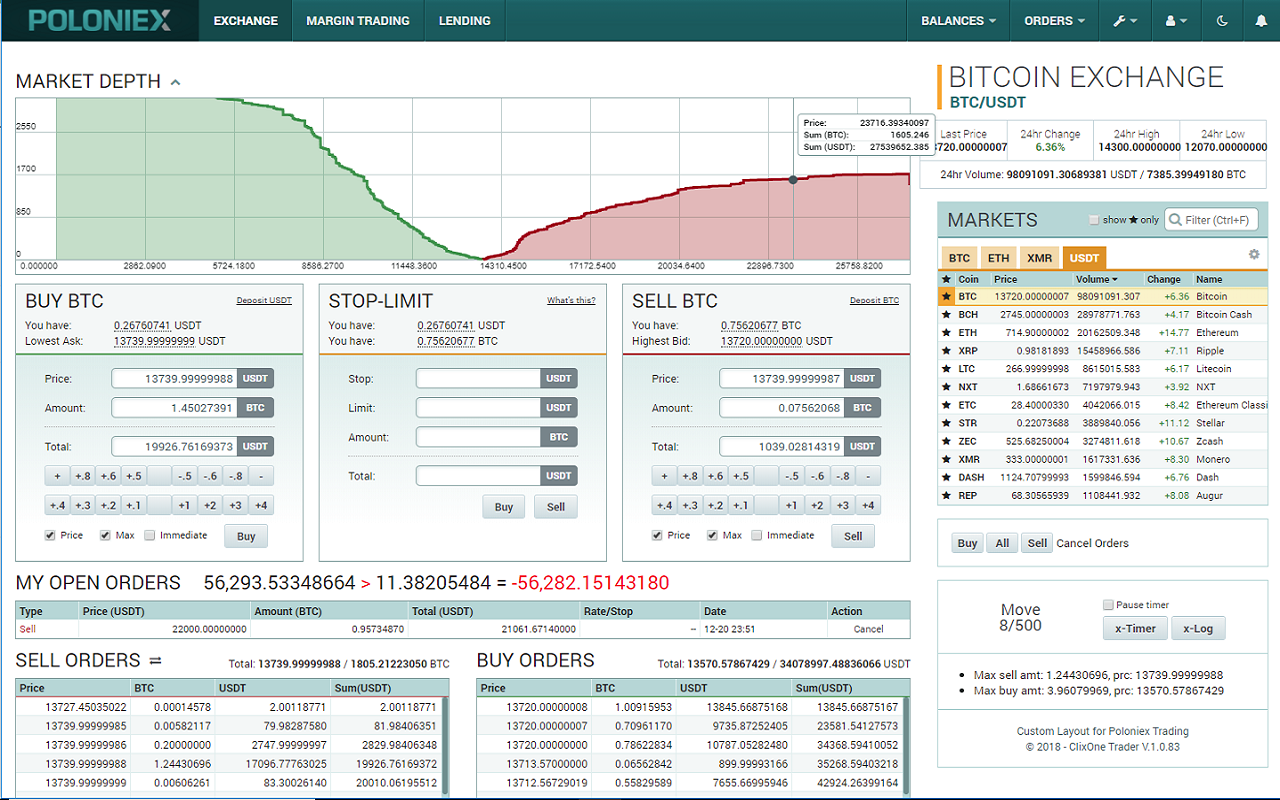Viewport: 1280px width, 800px height.
Task: Open the Margin Trading page
Action: point(358,20)
